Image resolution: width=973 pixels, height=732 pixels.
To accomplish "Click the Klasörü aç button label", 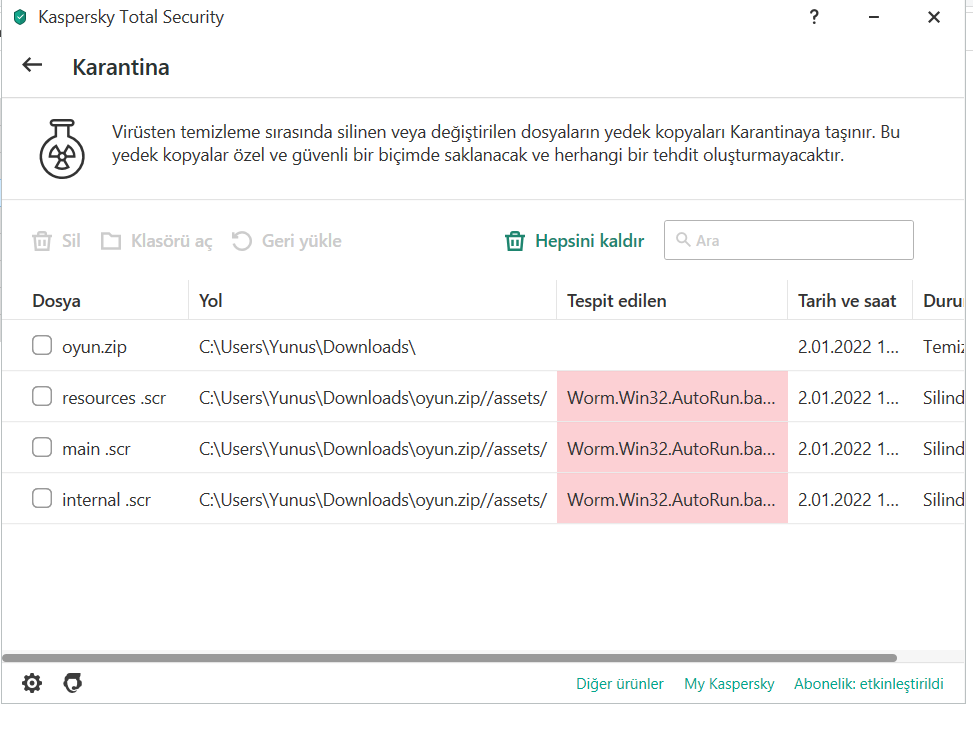I will point(171,241).
